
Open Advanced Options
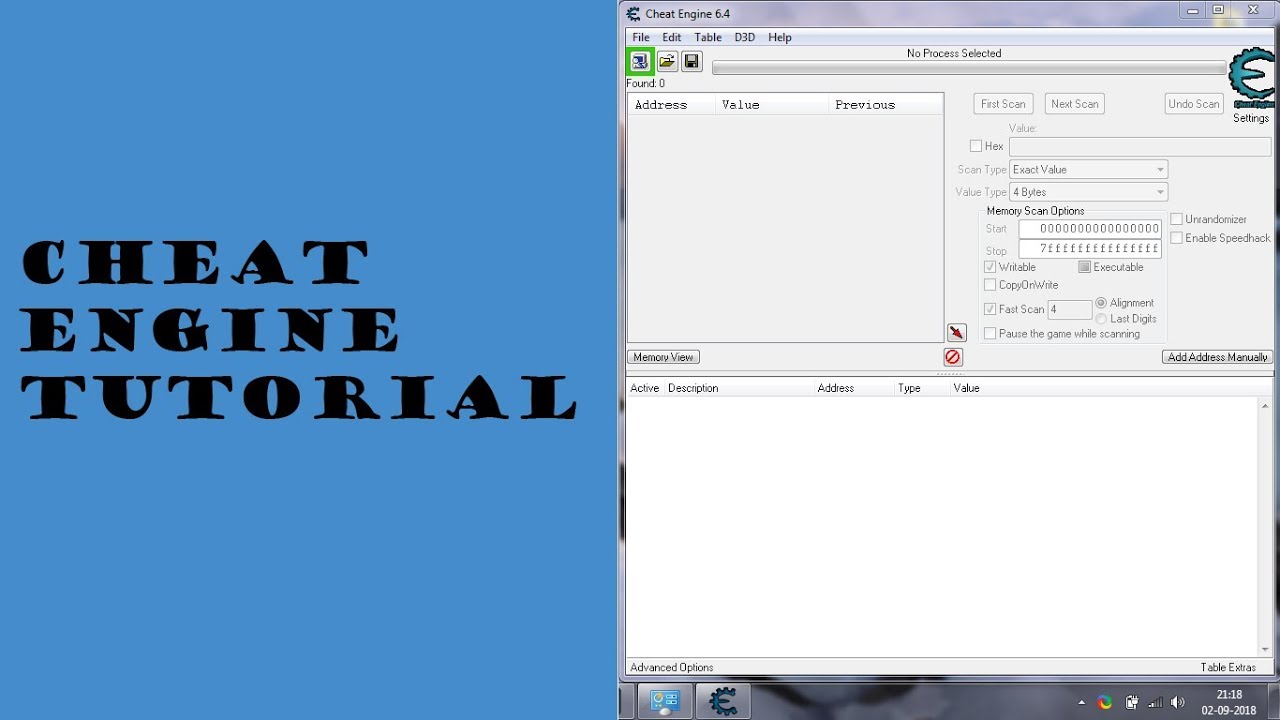point(672,667)
